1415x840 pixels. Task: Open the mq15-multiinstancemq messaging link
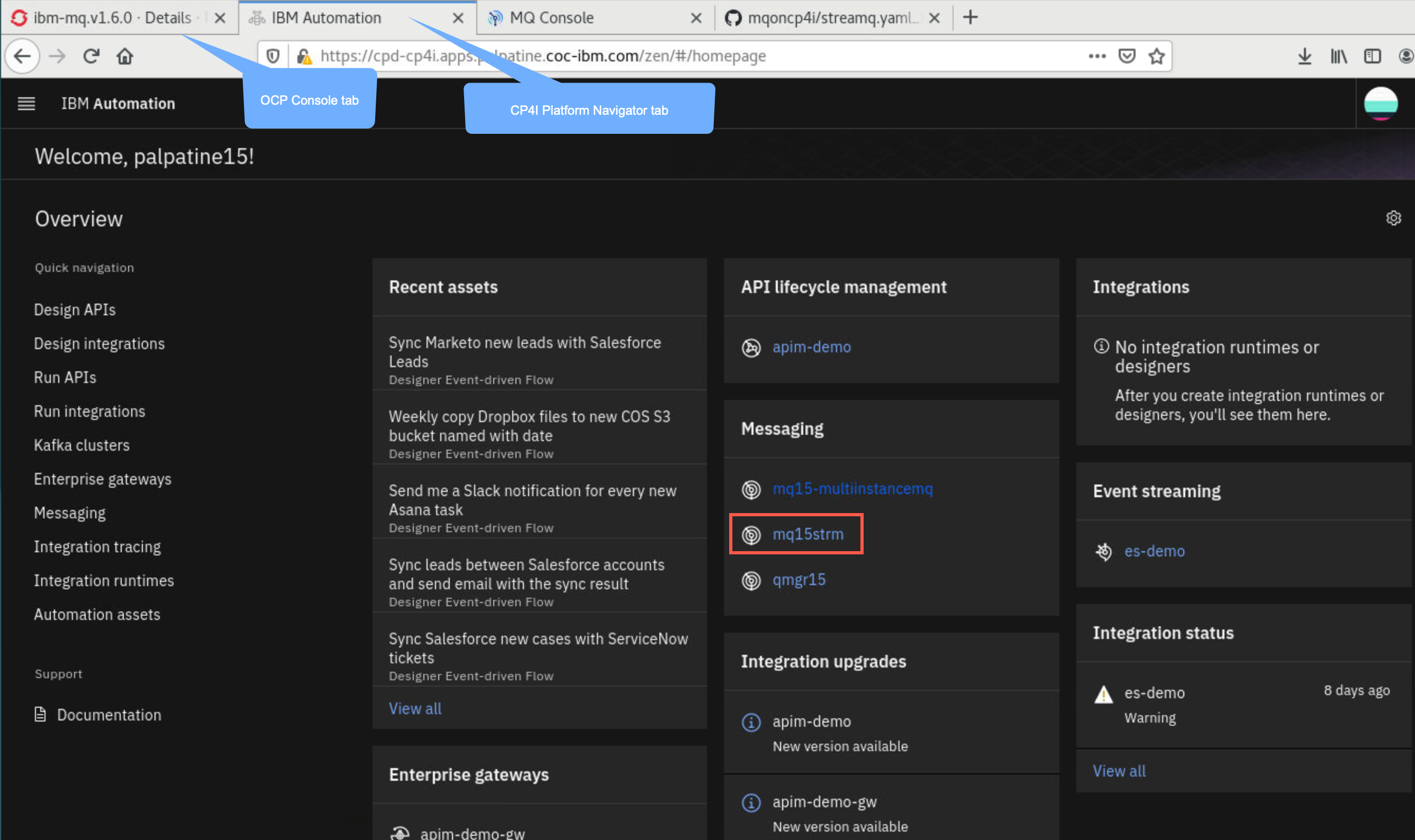852,489
